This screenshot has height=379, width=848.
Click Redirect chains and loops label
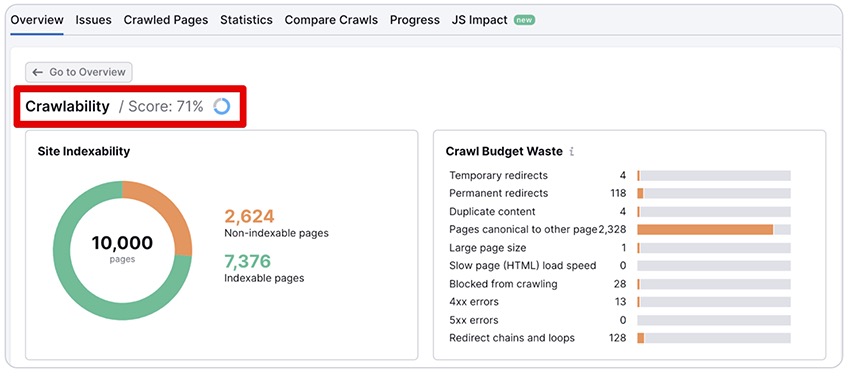point(512,338)
